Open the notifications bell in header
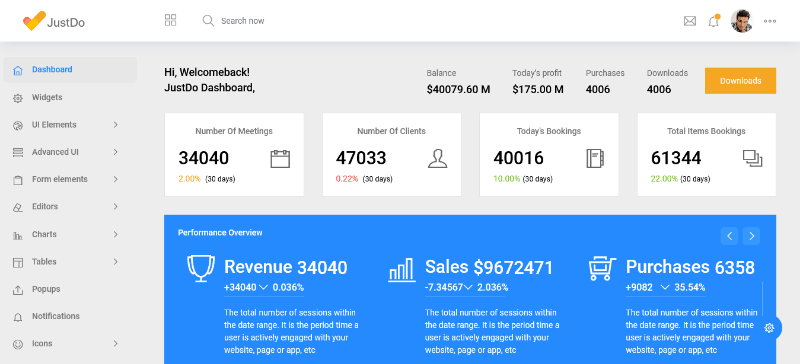 coord(714,21)
